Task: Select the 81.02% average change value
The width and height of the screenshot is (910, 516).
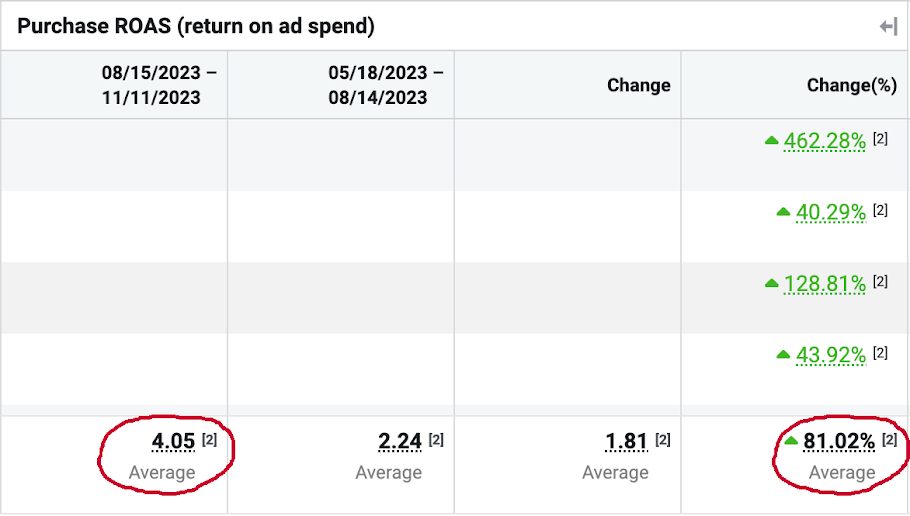Action: coord(840,441)
